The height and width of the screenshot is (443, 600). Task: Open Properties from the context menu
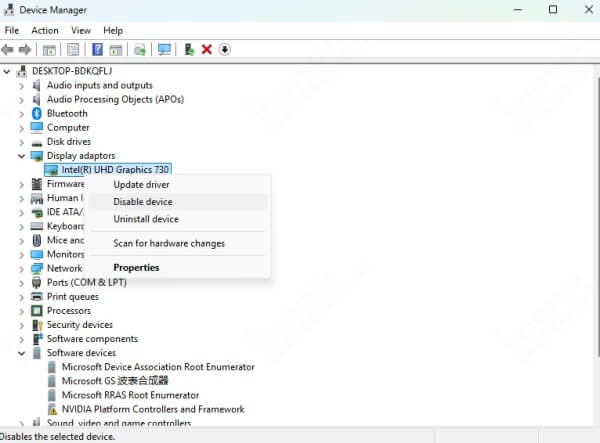(179, 267)
